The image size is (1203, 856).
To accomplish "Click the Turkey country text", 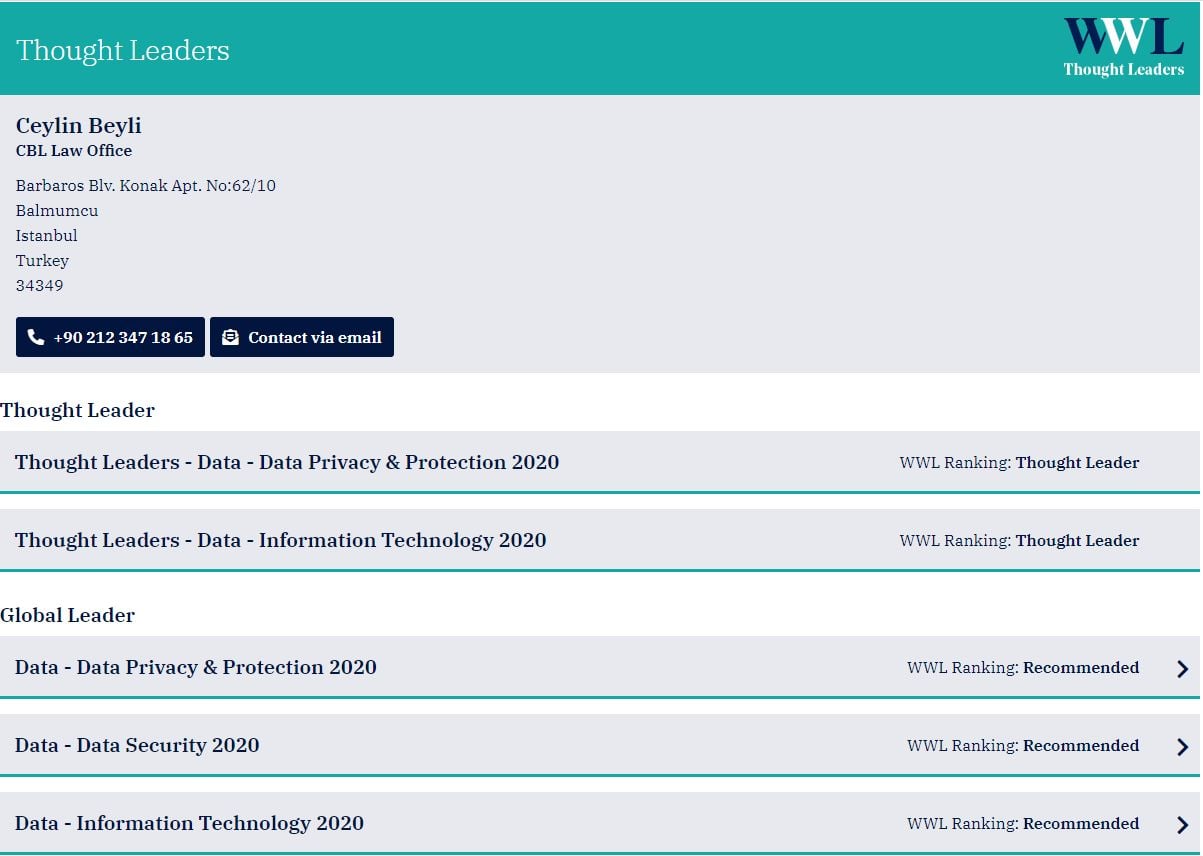I will tap(43, 261).
